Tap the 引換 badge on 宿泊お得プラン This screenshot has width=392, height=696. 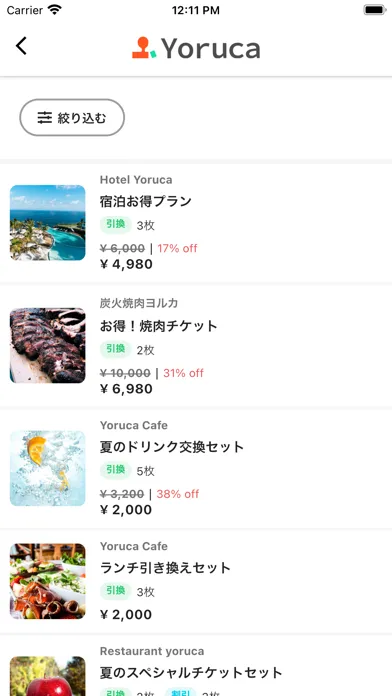(115, 225)
